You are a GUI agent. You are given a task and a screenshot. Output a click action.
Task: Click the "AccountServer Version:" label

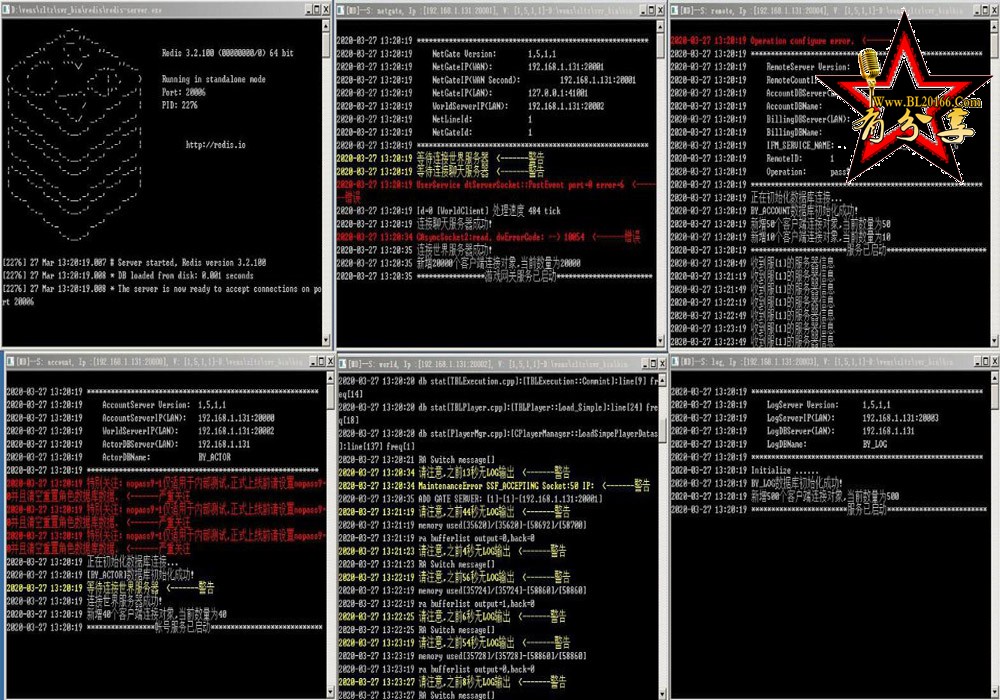145,405
